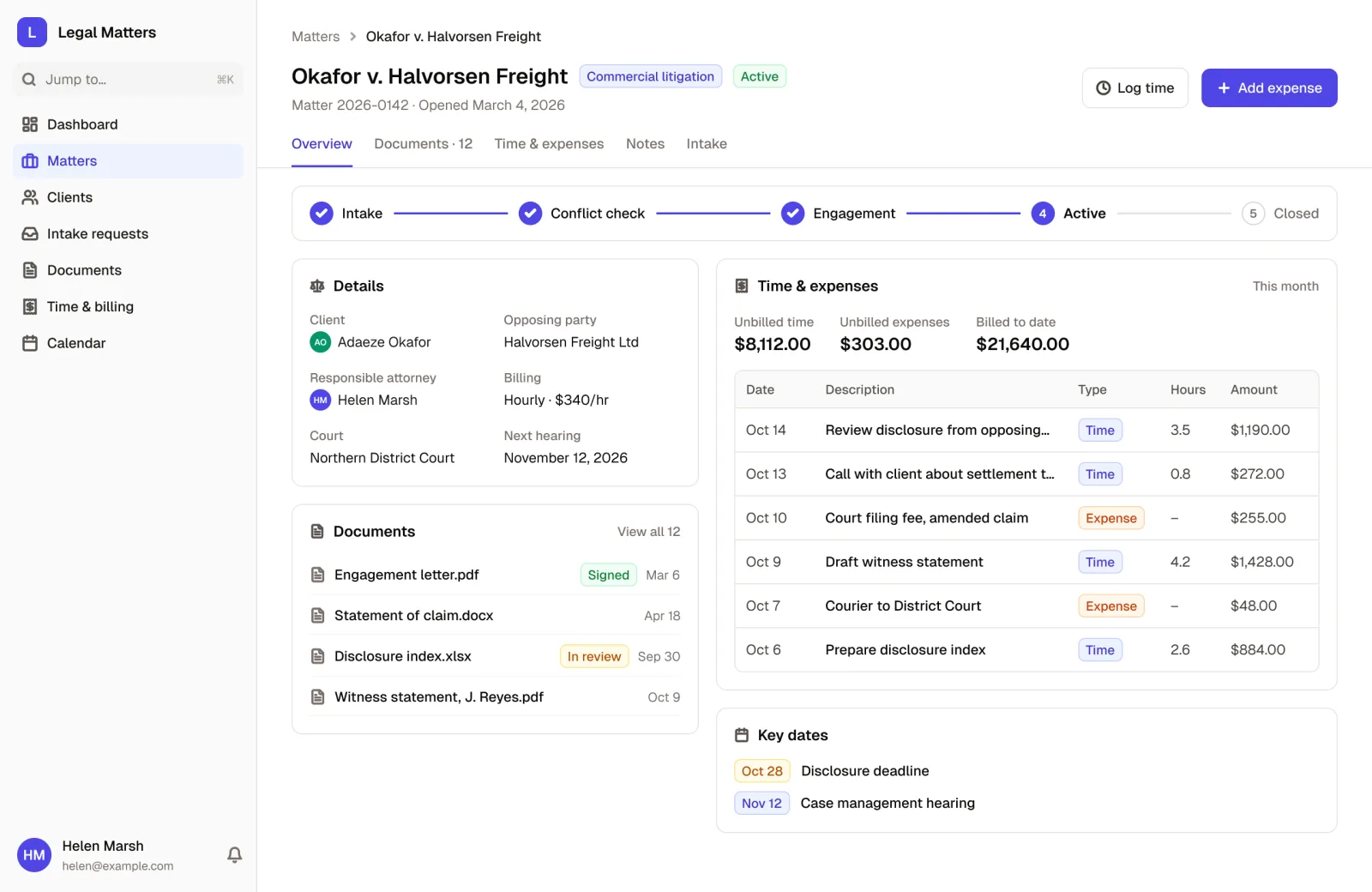Go to Dashboard in the sidebar
The height and width of the screenshot is (892, 1372).
[x=129, y=124]
